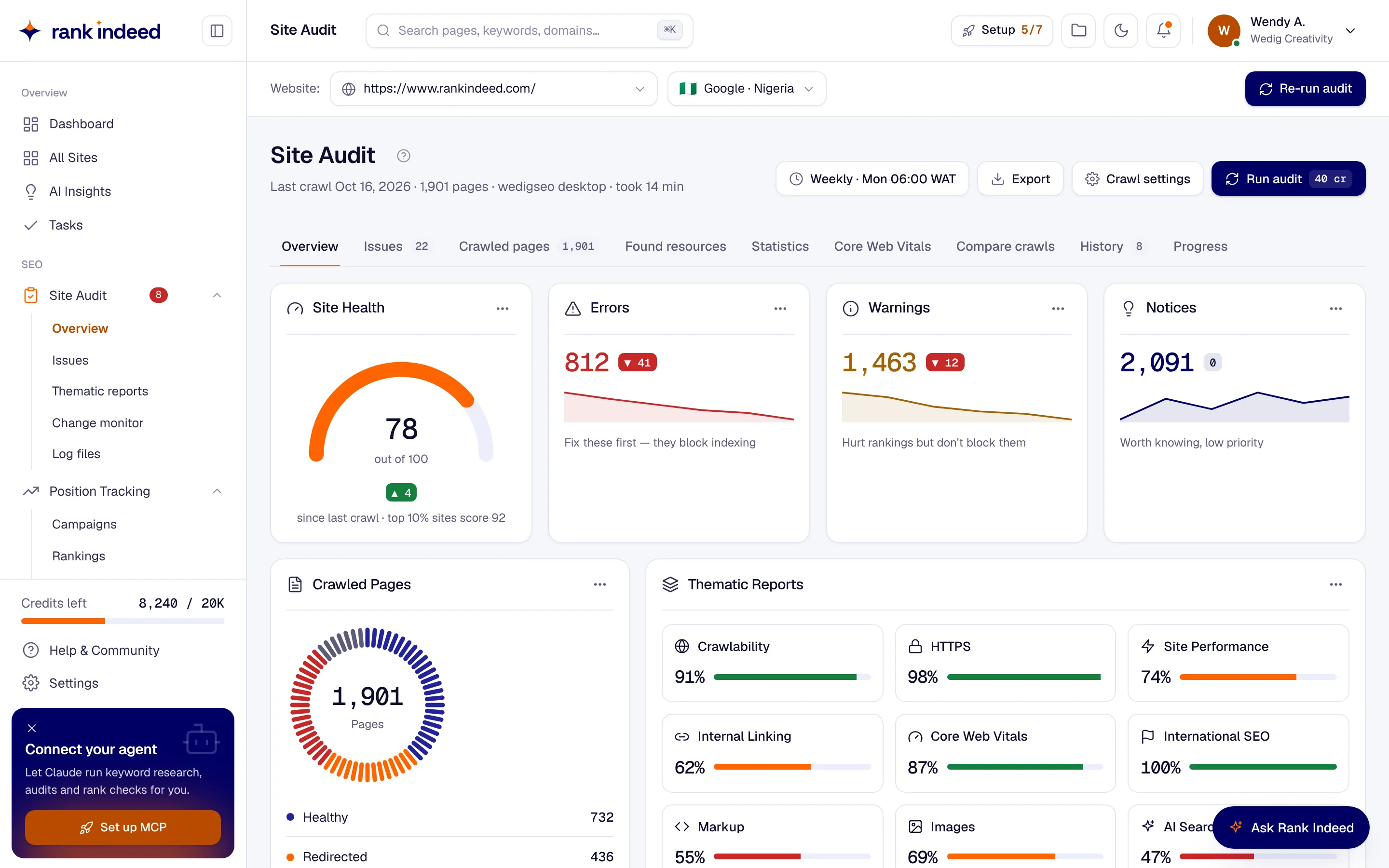Image resolution: width=1389 pixels, height=868 pixels.
Task: Open the Weekly · Mon 06:00 WAT schedule
Action: [872, 178]
